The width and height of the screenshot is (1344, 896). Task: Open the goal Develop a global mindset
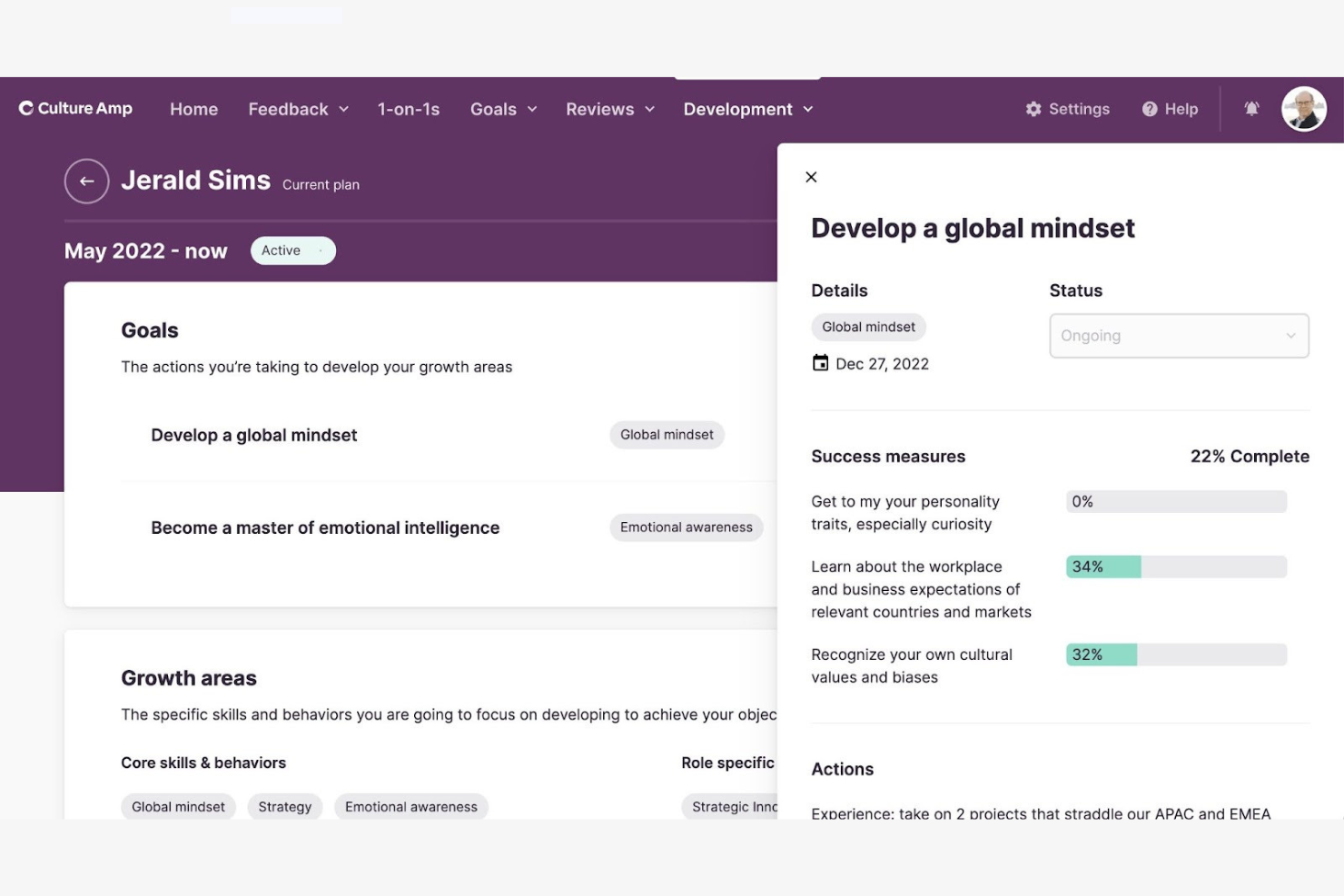point(254,435)
